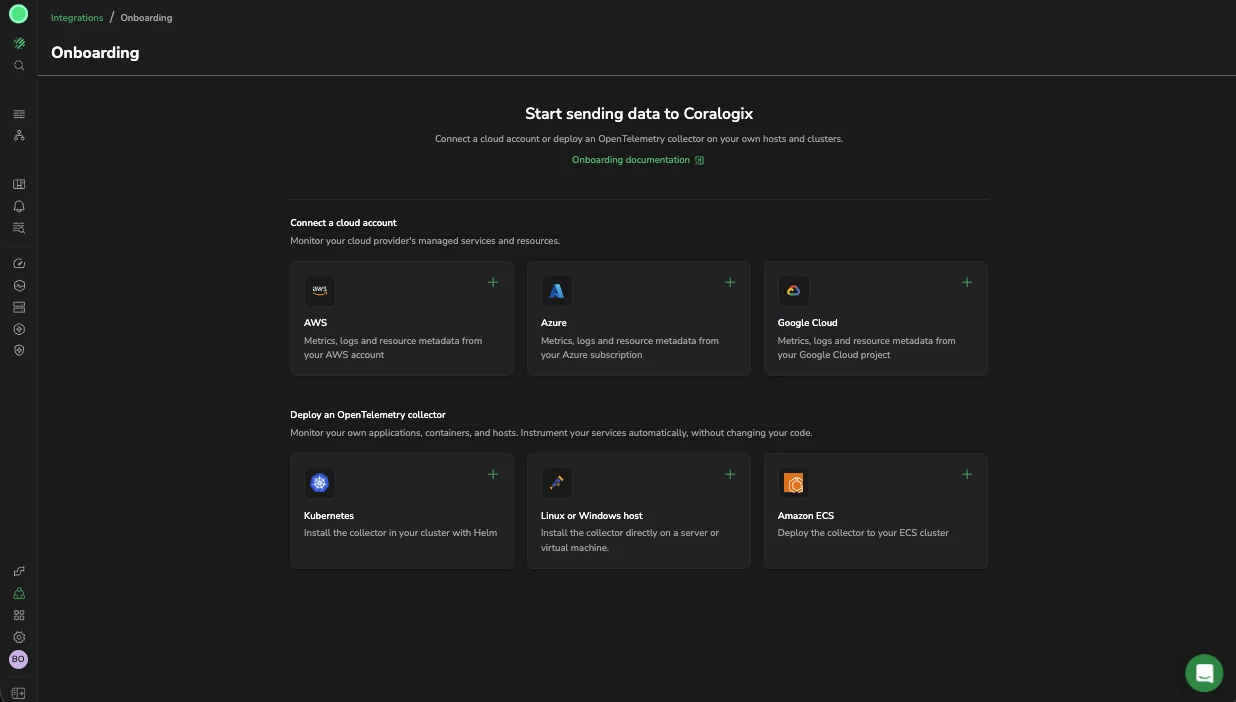
Task: Click the AWS account description text
Action: coord(393,348)
